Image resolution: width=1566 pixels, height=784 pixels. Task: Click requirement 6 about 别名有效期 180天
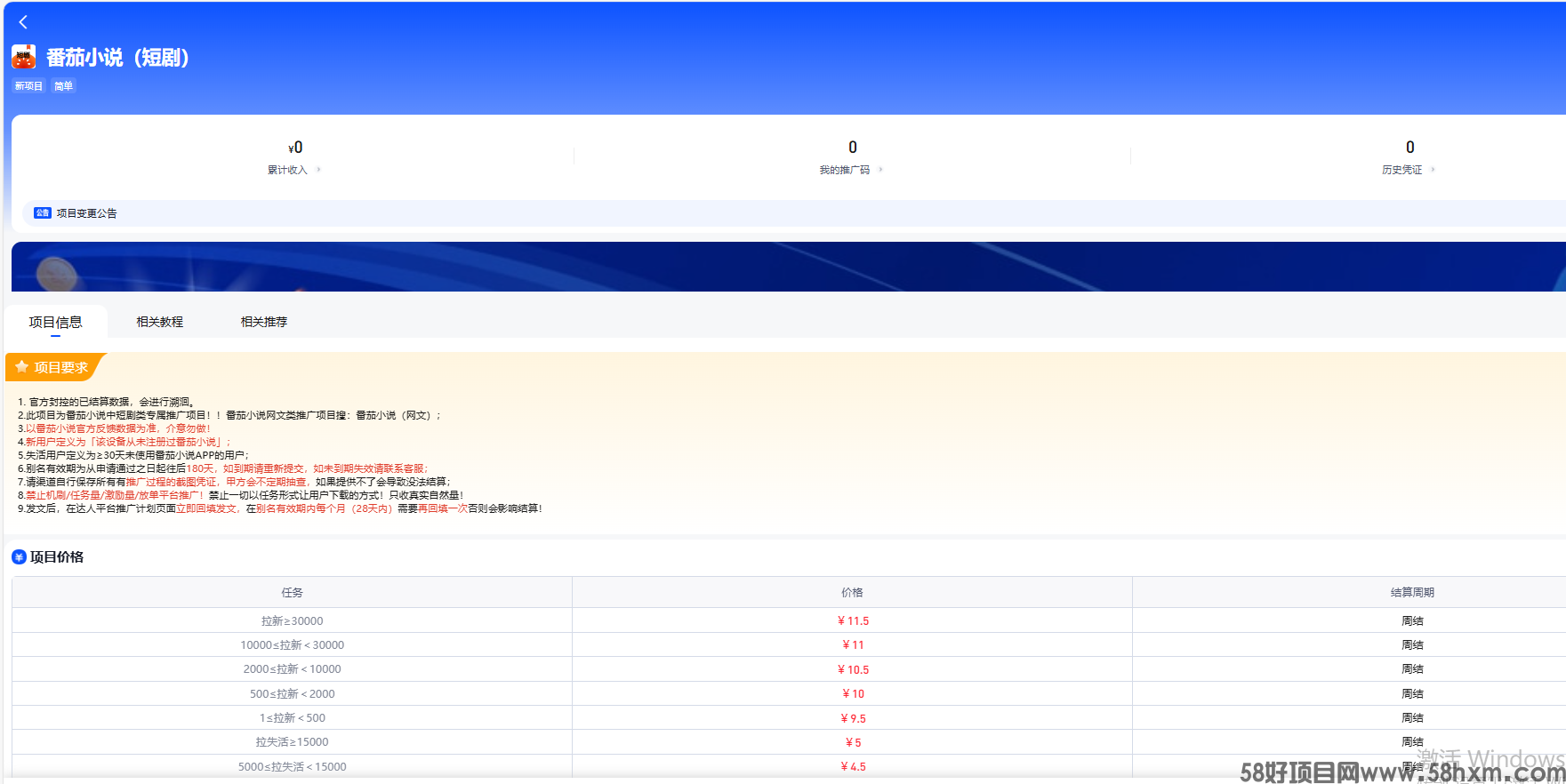point(223,468)
